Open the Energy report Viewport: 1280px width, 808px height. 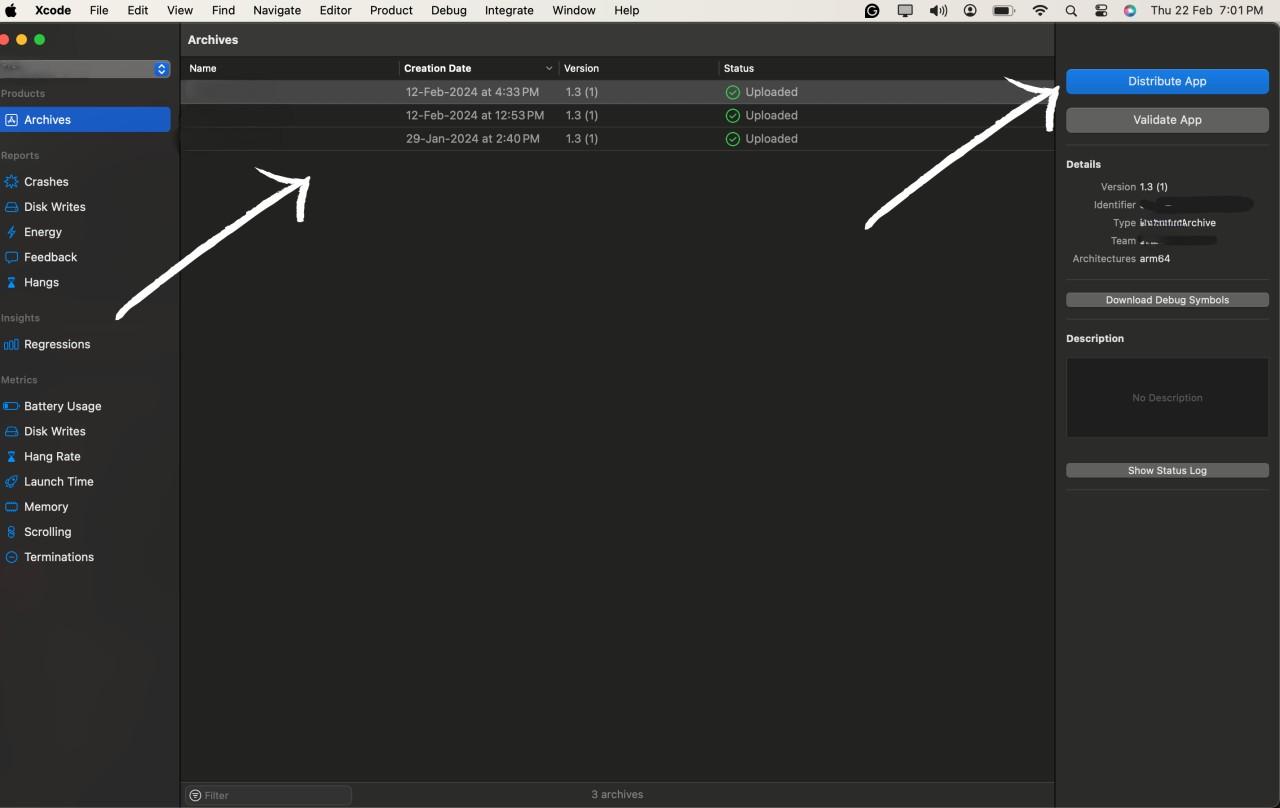42,232
